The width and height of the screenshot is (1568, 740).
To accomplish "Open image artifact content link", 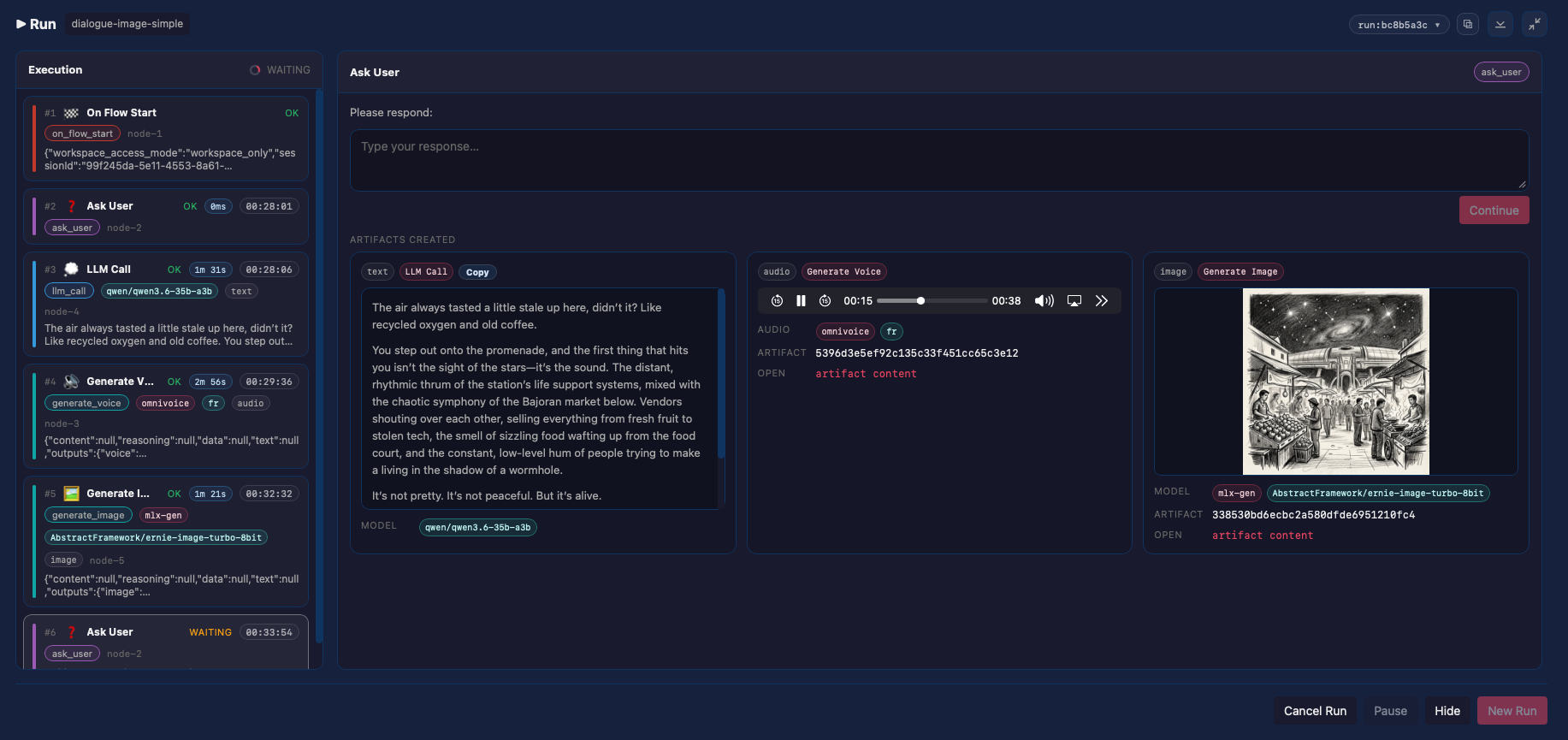I will 1263,536.
